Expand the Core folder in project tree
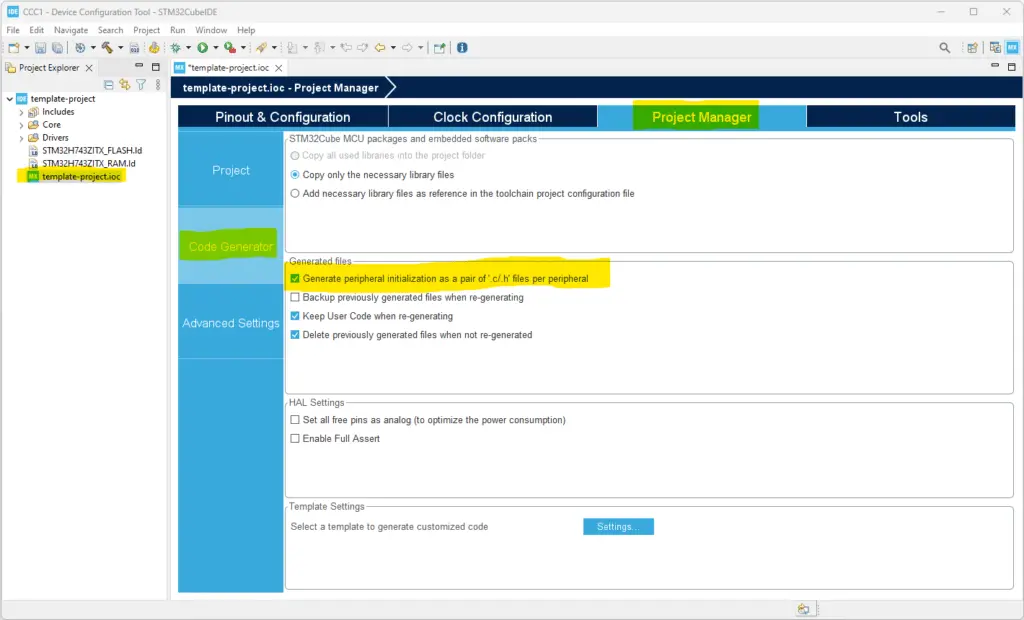The image size is (1024, 620). (x=21, y=125)
